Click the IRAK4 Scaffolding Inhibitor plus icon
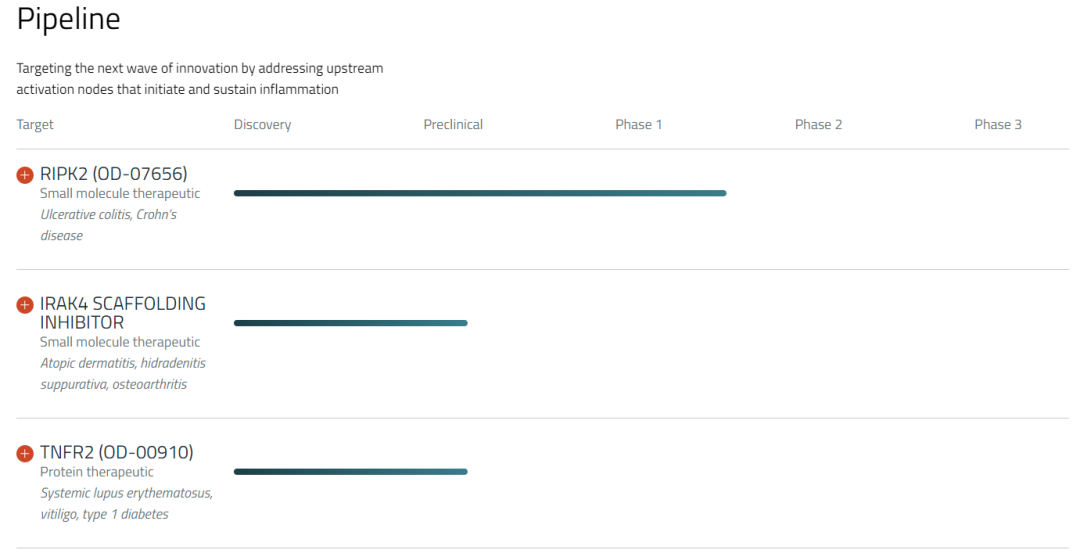 coord(25,304)
